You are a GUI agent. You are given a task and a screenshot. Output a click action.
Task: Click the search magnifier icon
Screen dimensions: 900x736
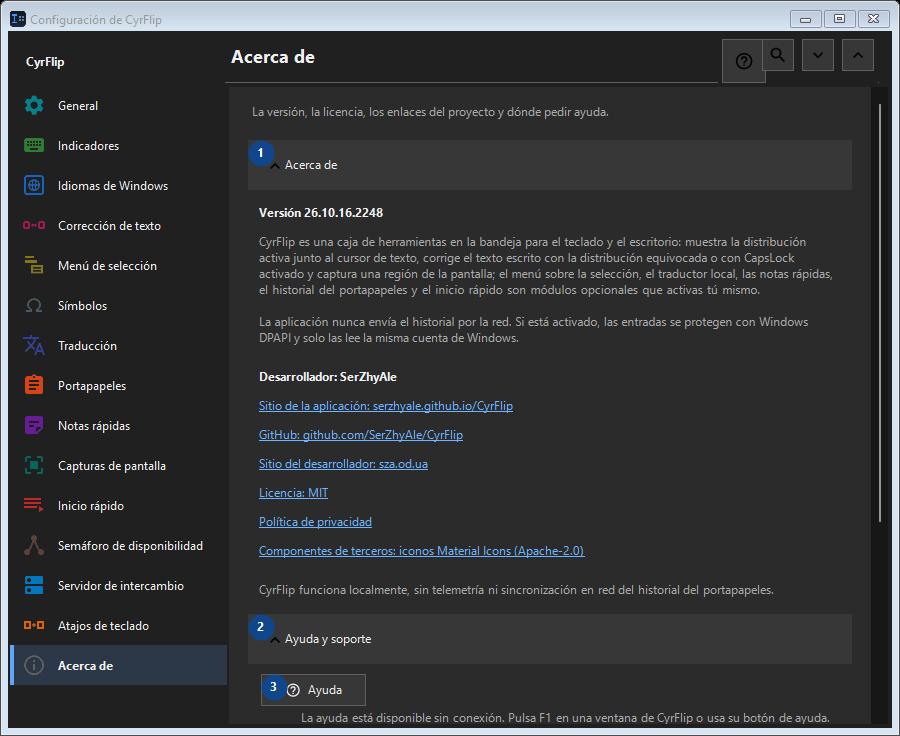778,55
